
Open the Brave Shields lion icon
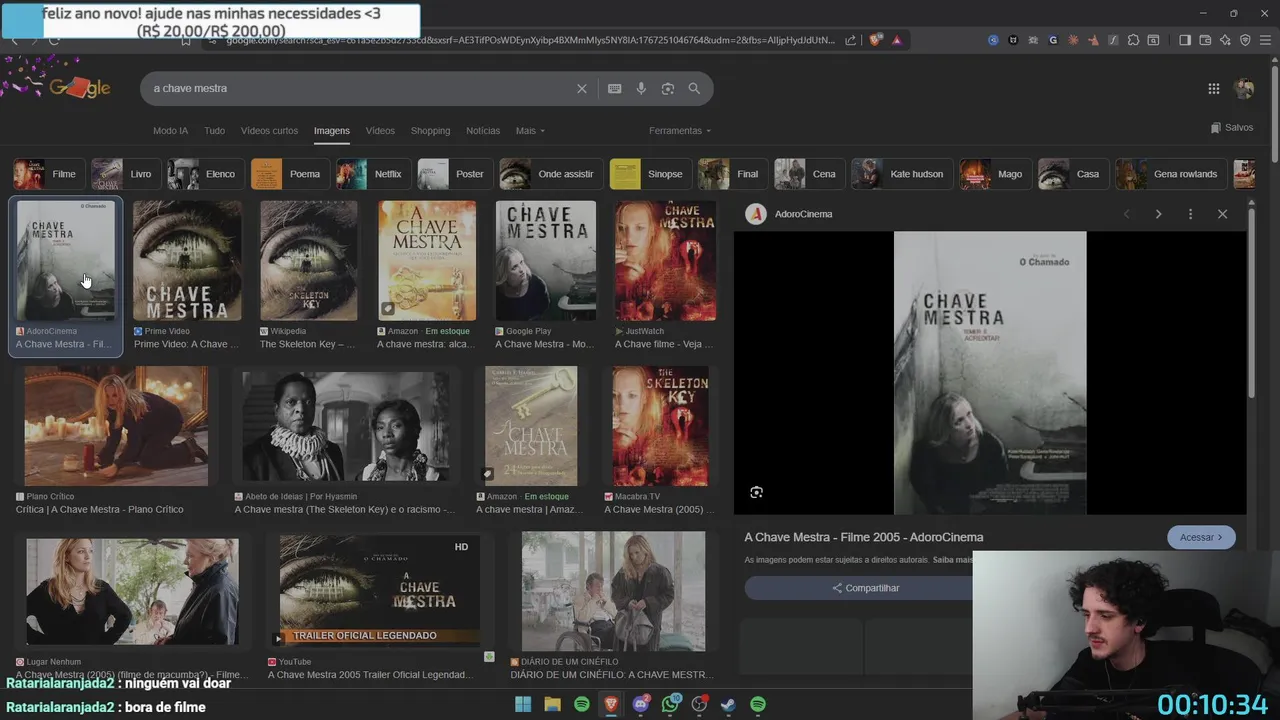(x=876, y=40)
